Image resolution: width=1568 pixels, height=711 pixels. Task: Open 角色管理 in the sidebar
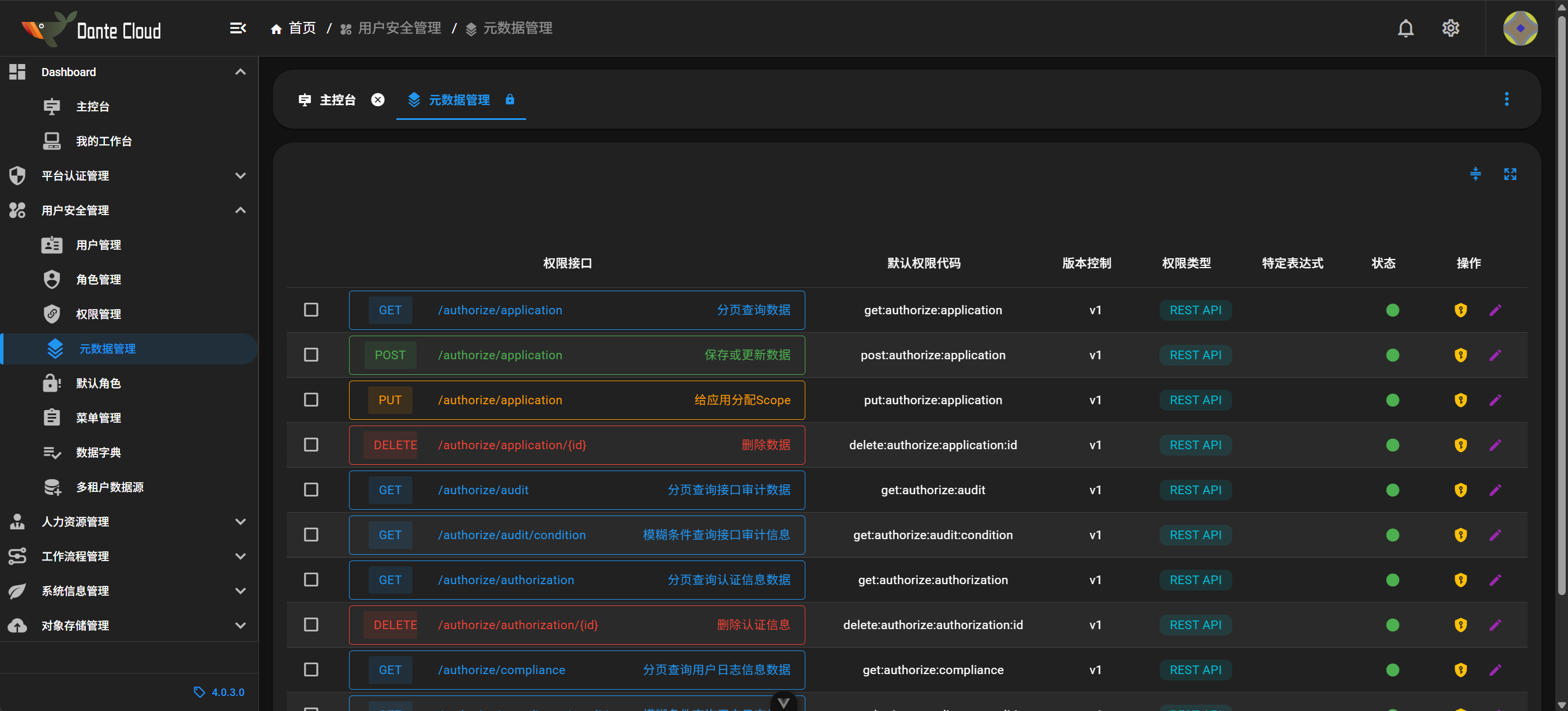coord(99,280)
